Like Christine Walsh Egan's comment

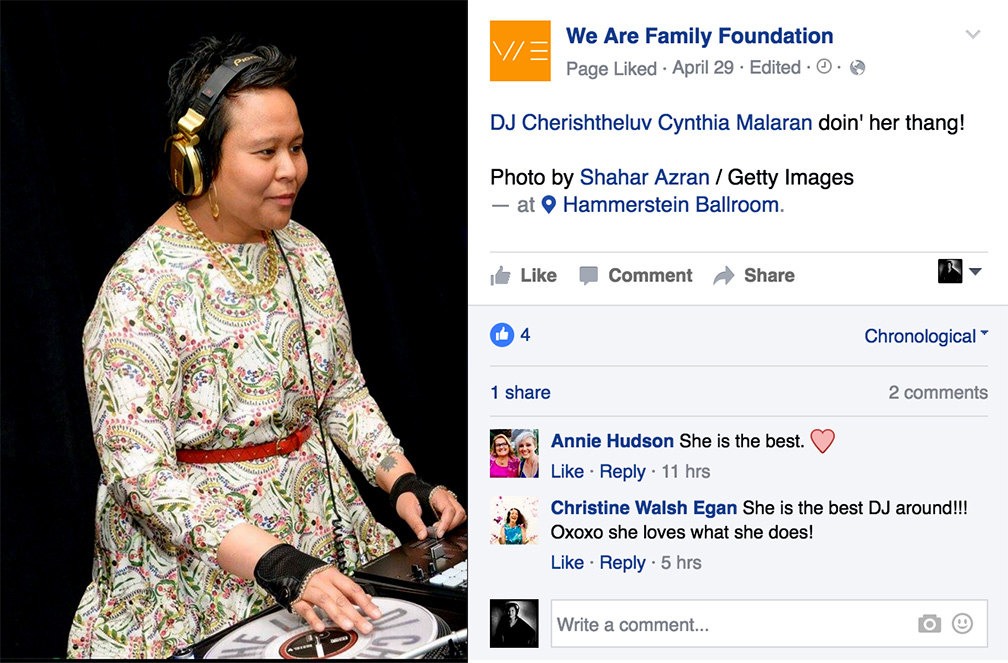[x=567, y=563]
